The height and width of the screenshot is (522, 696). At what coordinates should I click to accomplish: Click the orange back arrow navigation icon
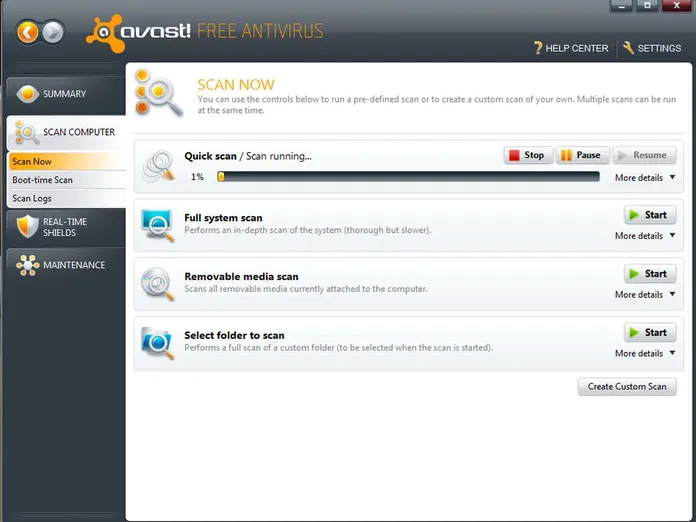(x=28, y=32)
